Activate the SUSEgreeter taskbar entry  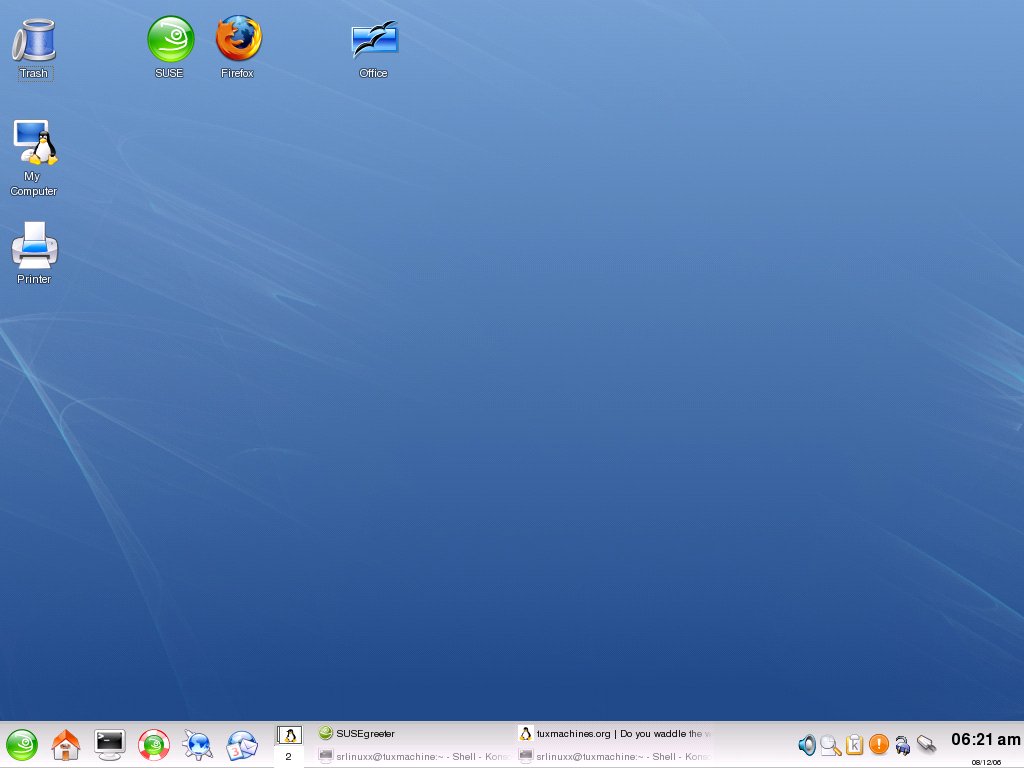coord(413,733)
